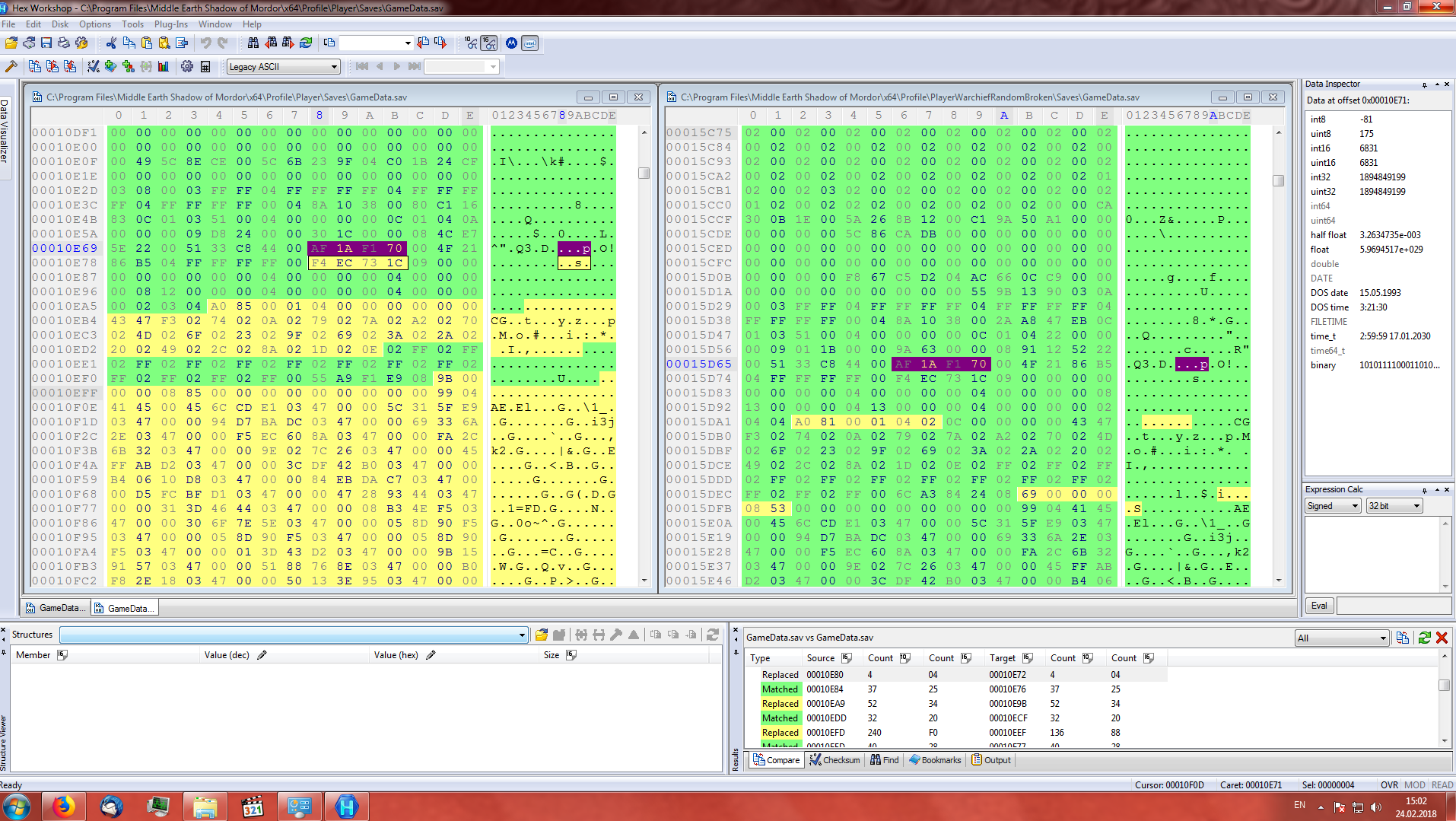The height and width of the screenshot is (821, 1456).
Task: Click the bar chart Character Distribution icon
Action: point(164,67)
